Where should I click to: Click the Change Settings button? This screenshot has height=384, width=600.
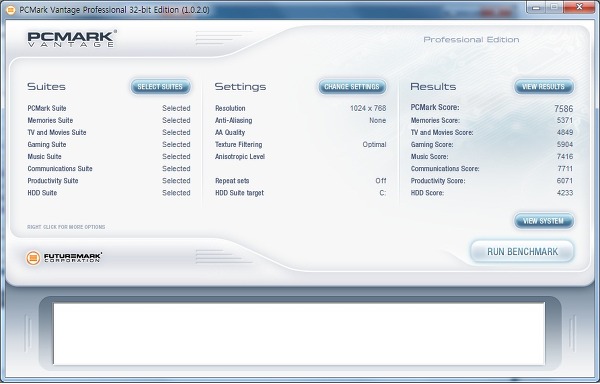(x=352, y=87)
